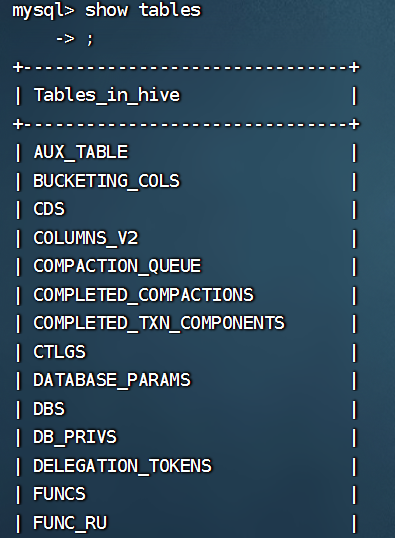Viewport: 395px width, 538px height.
Task: Select COMPLETED_COMPACTIONS text
Action: 143,295
